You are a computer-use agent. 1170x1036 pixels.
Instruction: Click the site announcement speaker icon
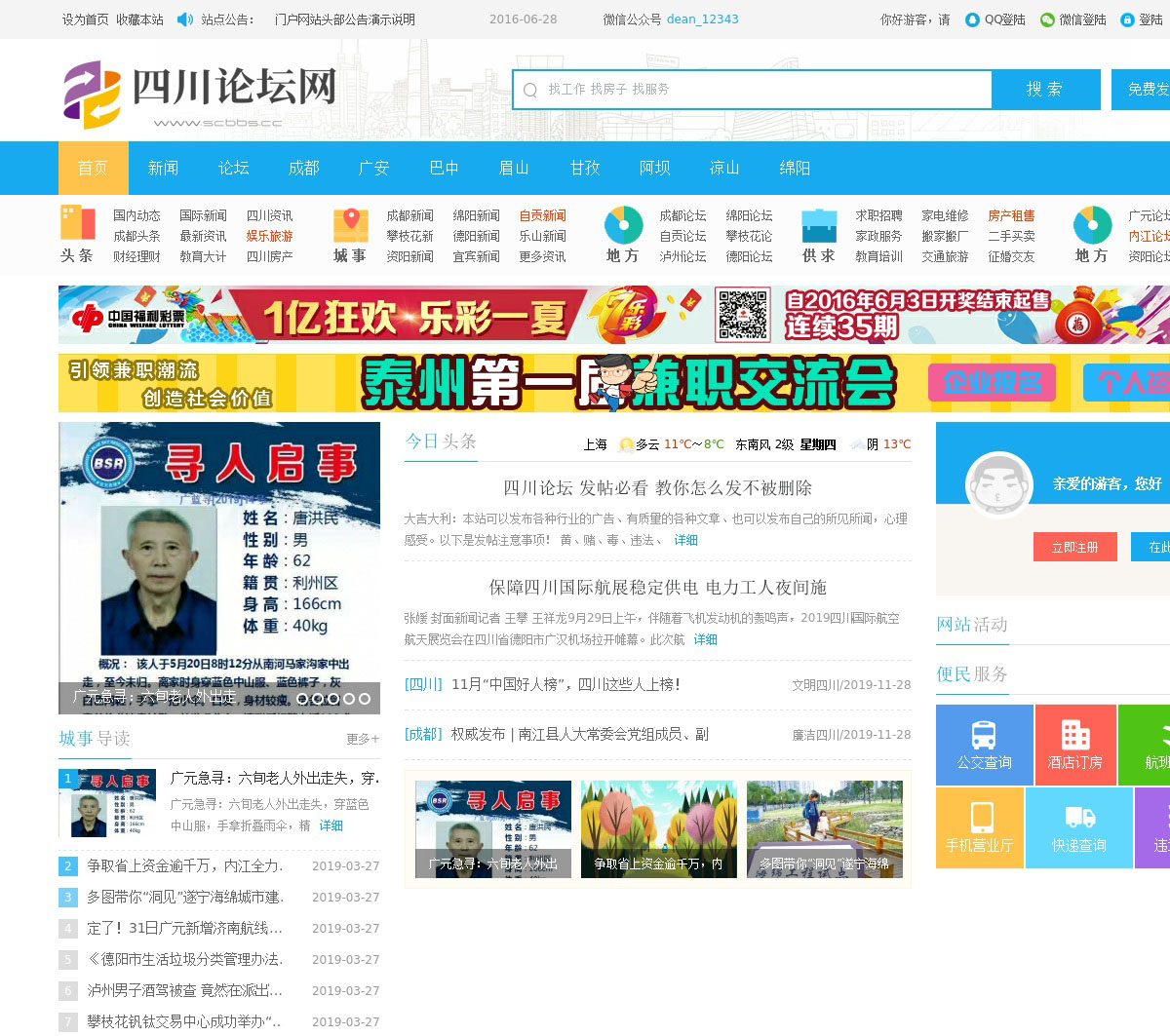[184, 19]
